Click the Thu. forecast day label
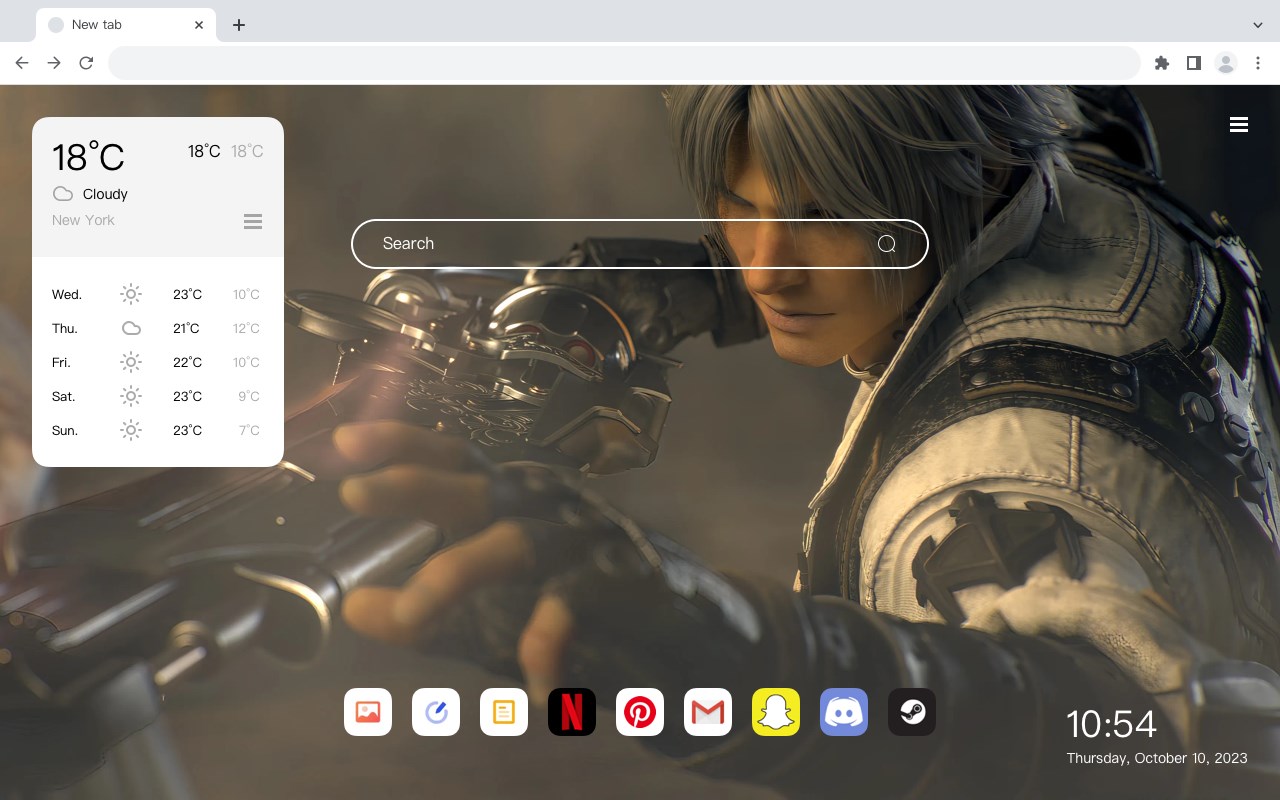The height and width of the screenshot is (800, 1280). [x=65, y=328]
